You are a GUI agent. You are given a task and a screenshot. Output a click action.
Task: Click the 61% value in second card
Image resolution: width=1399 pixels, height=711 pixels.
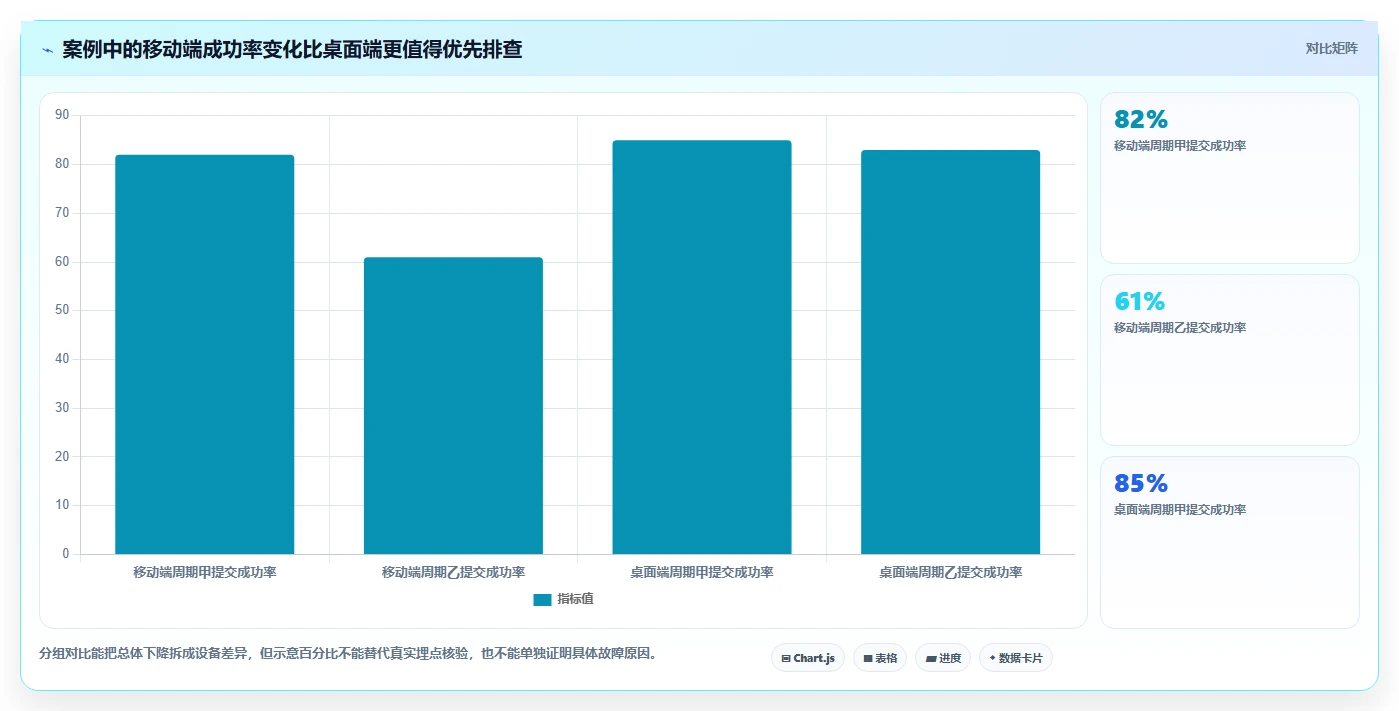(x=1140, y=302)
